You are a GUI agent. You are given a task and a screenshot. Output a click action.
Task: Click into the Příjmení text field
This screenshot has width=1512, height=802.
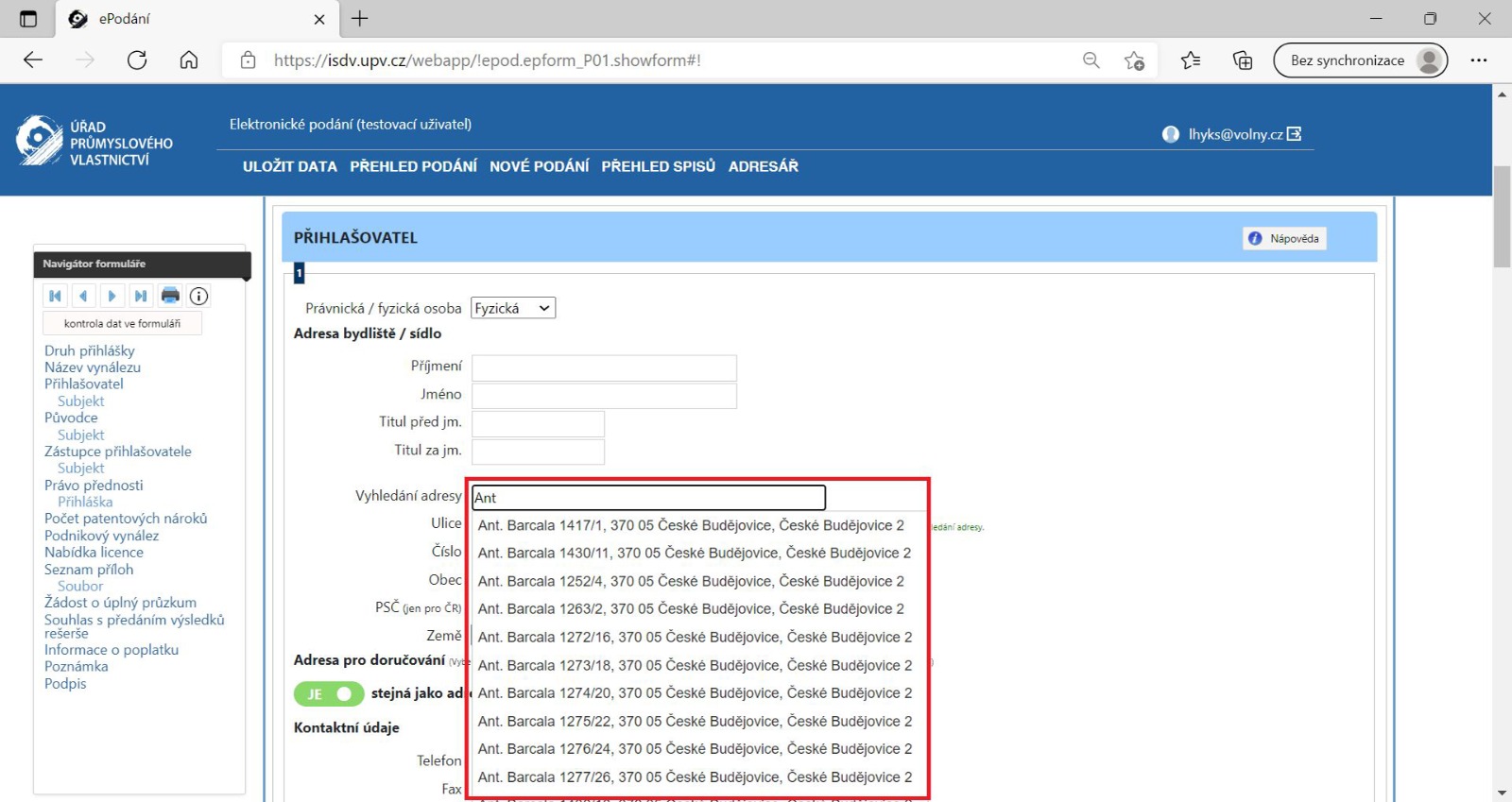click(604, 367)
